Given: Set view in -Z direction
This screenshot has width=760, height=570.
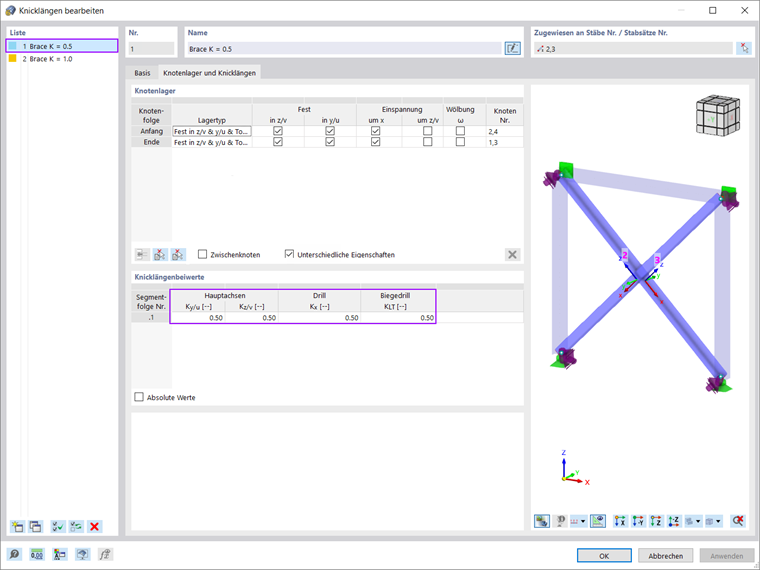Looking at the screenshot, I should (x=674, y=521).
